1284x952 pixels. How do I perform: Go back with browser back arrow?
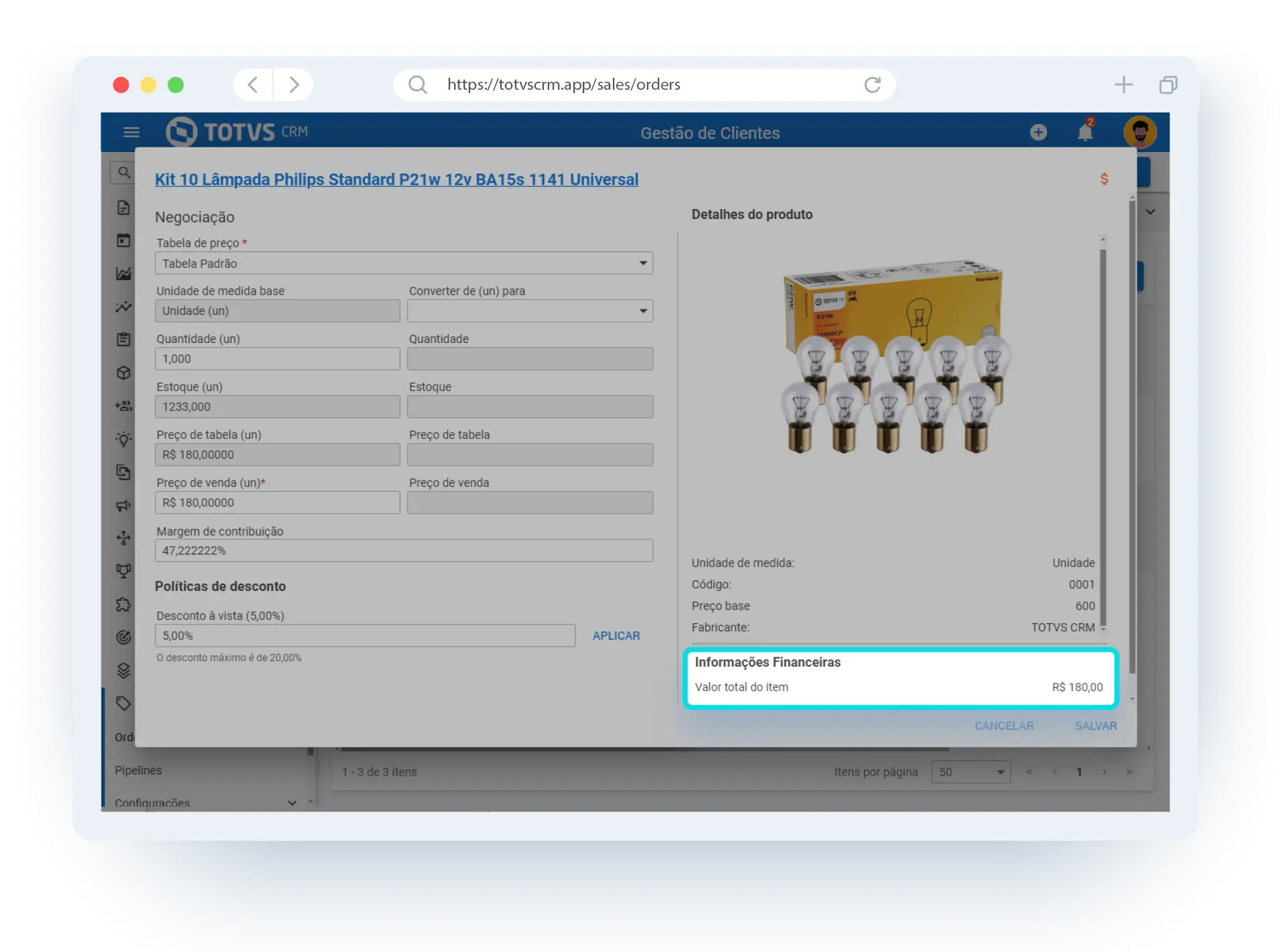tap(253, 84)
